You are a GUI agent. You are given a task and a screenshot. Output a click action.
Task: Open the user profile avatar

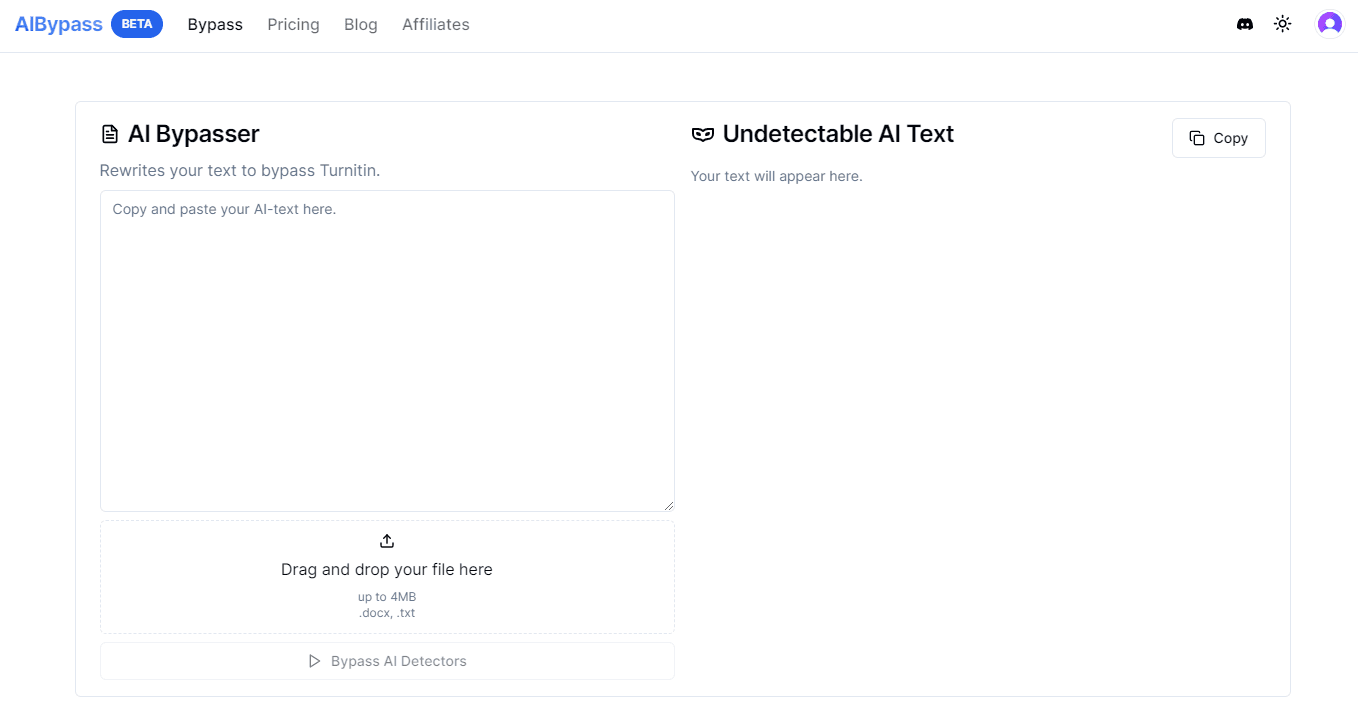(1329, 24)
